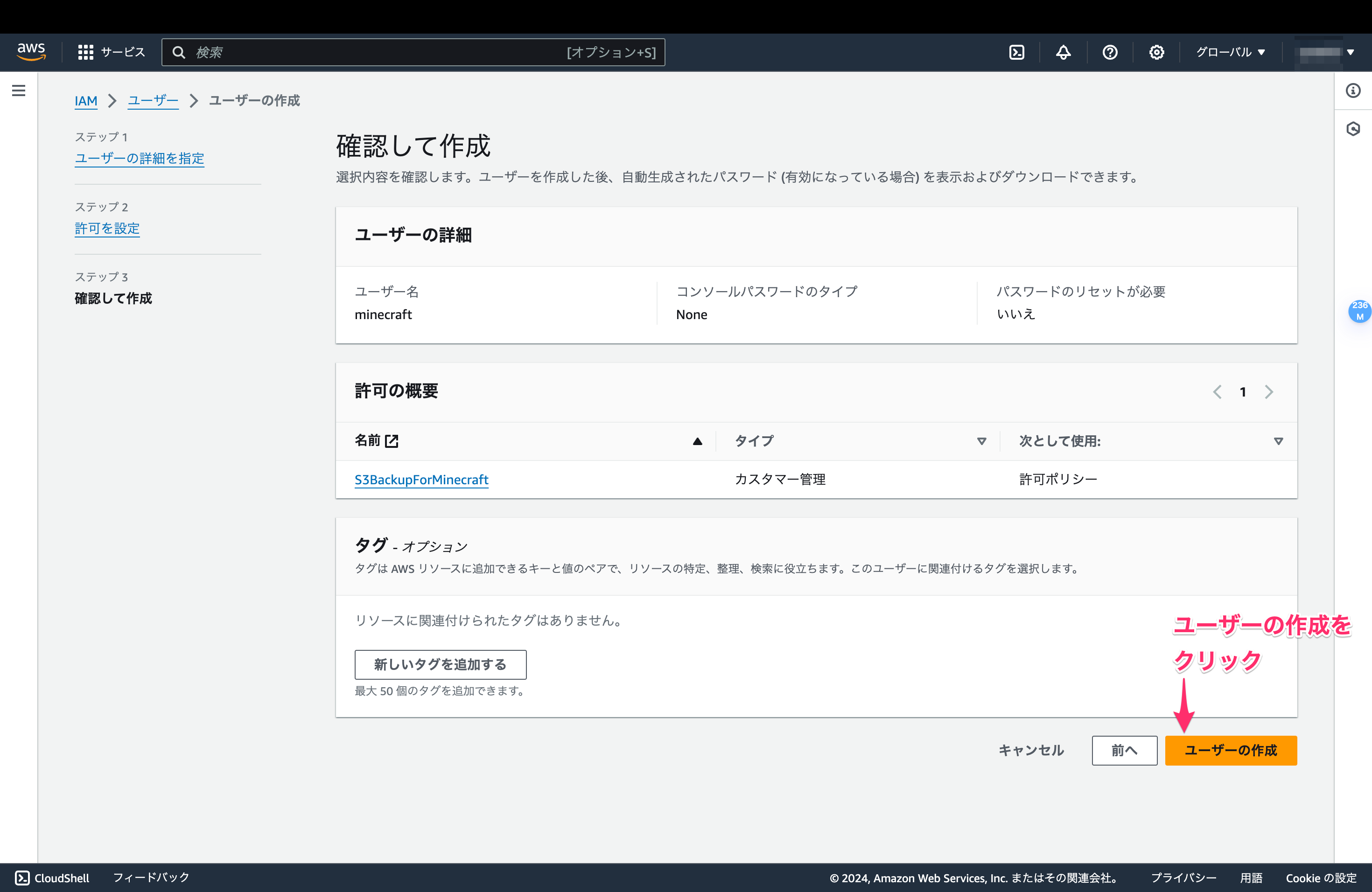
Task: Collapse the sidebar using the hamburger icon
Action: [x=19, y=91]
